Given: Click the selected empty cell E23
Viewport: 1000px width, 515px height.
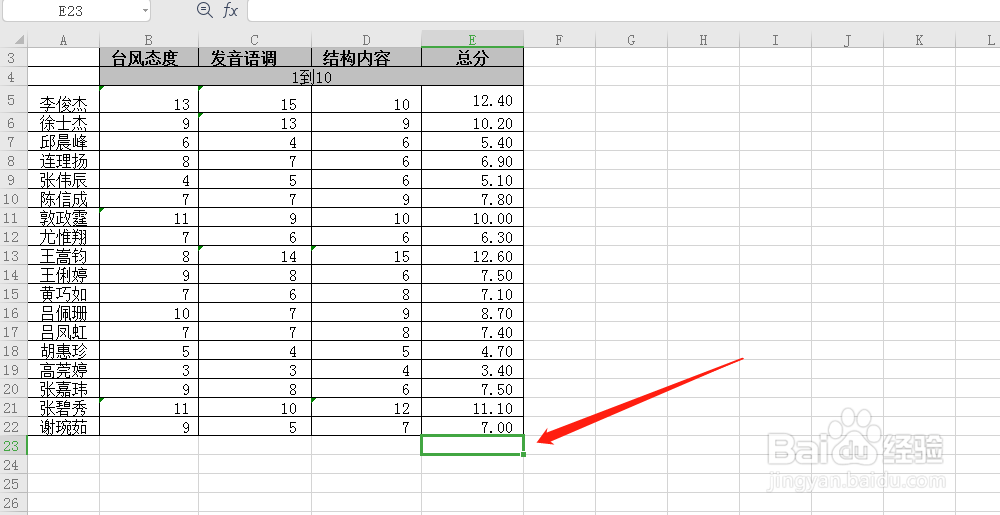Looking at the screenshot, I should tap(473, 445).
